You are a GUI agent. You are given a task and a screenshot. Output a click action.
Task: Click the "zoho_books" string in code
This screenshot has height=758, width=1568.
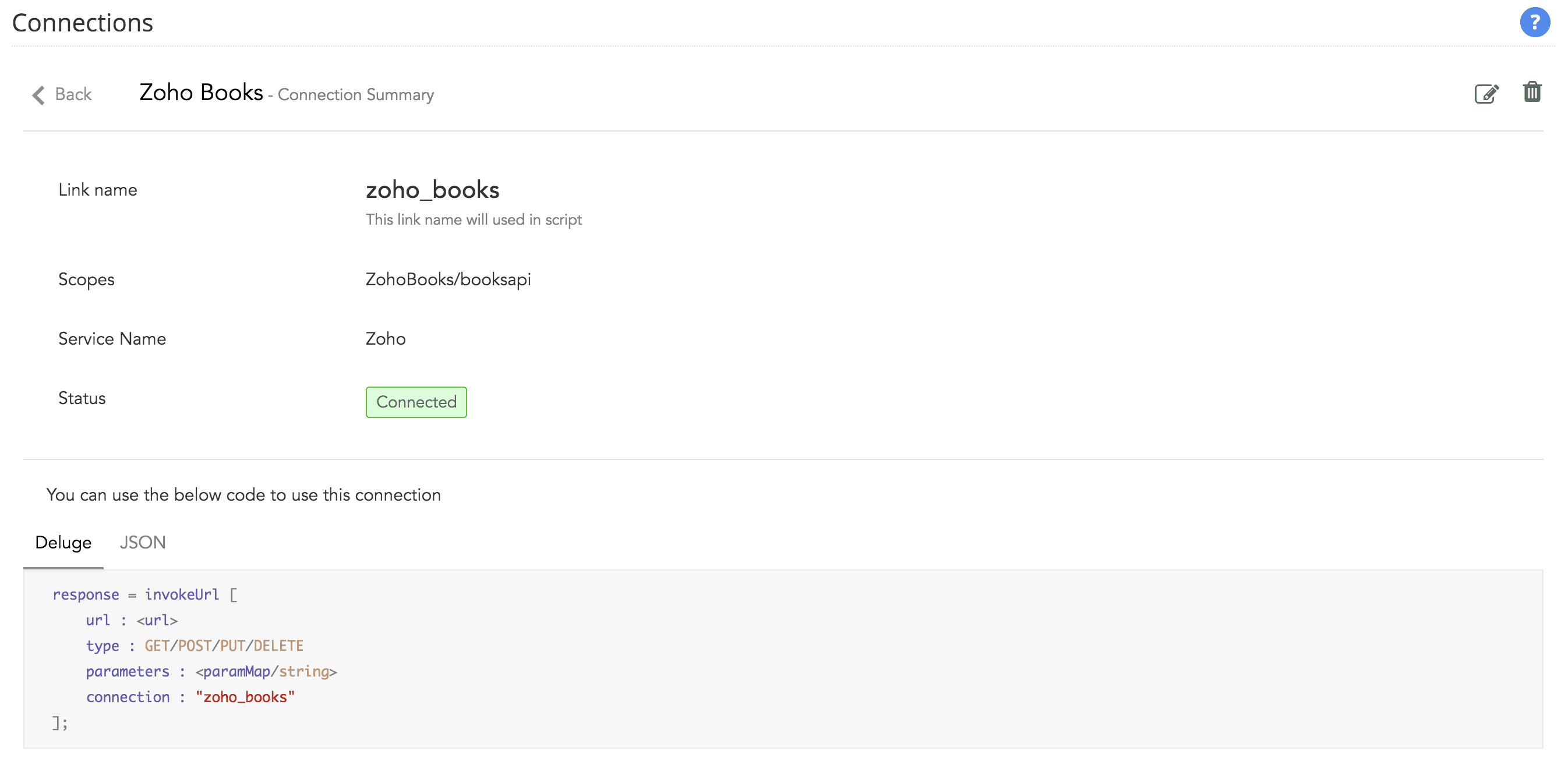coord(245,696)
